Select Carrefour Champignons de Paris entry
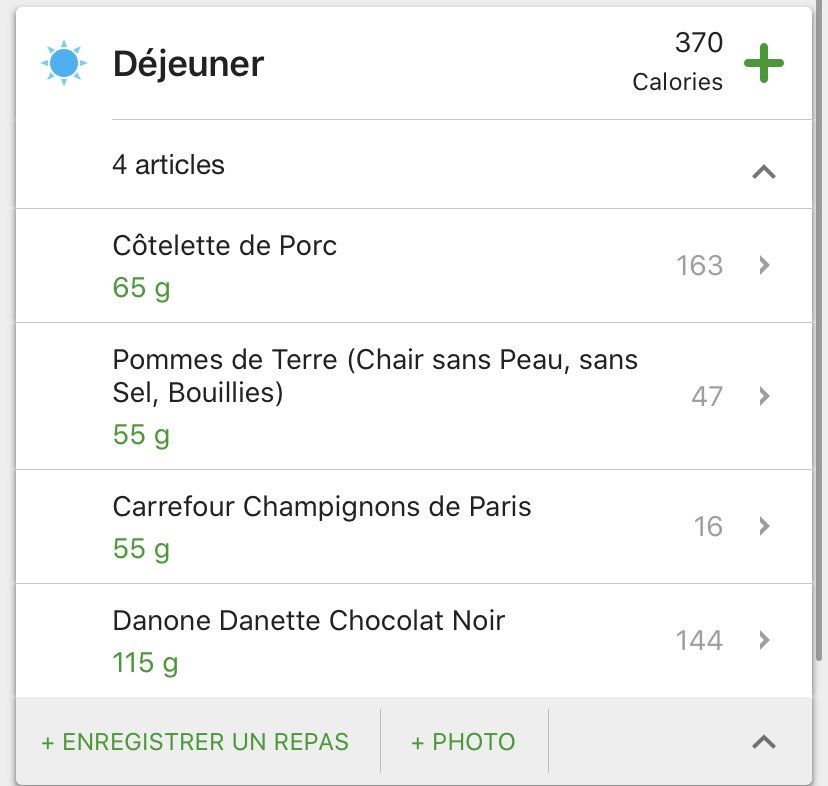Viewport: 828px width, 786px height. (322, 507)
